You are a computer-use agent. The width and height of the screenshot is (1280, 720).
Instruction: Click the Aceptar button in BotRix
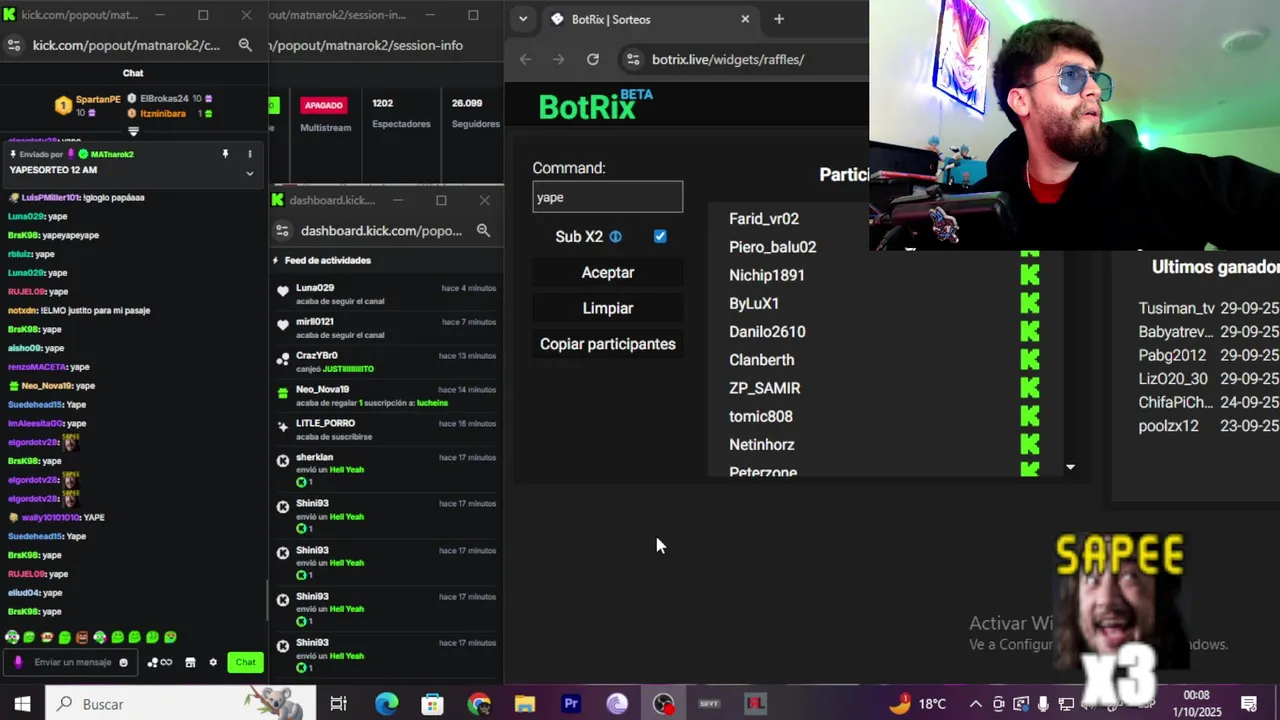(608, 272)
